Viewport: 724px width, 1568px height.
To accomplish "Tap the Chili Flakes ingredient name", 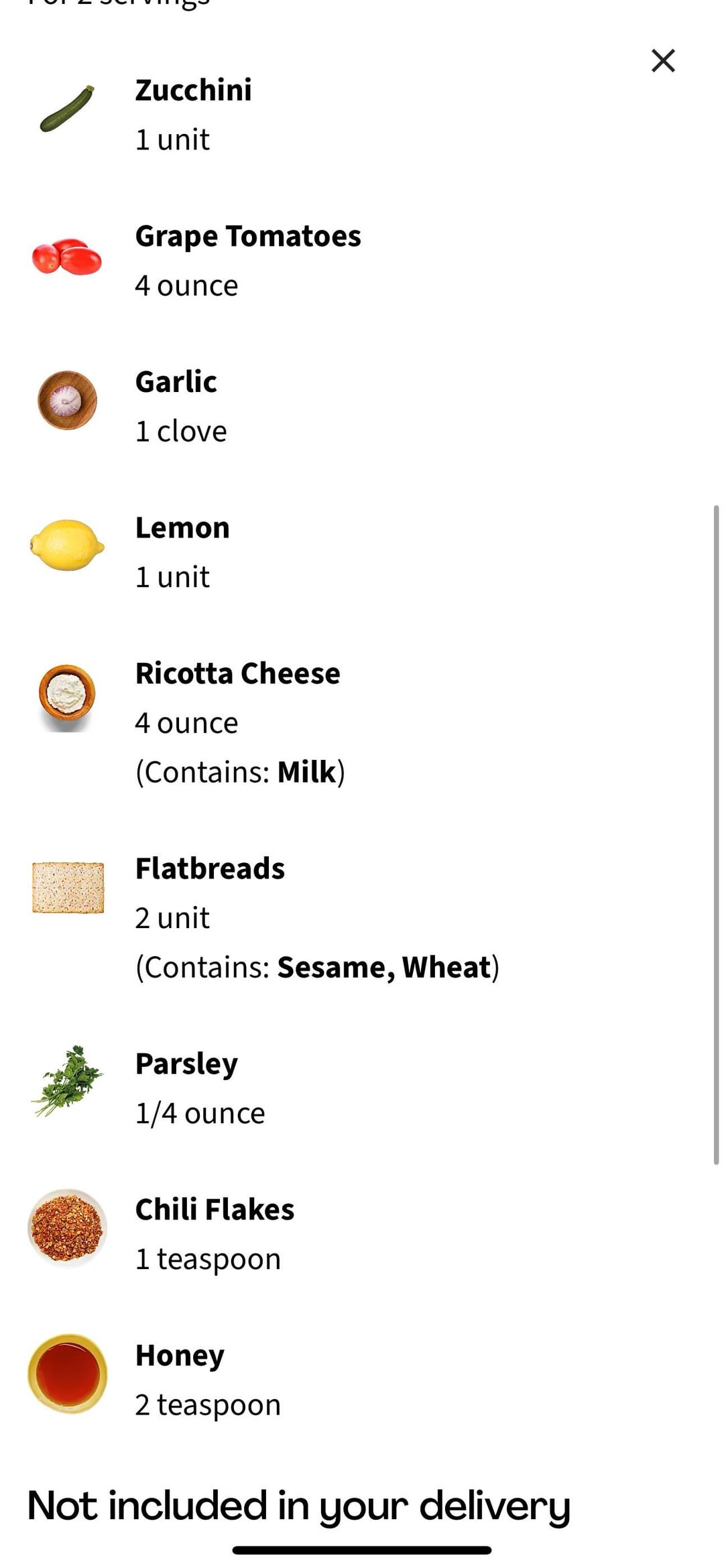I will tap(215, 1210).
